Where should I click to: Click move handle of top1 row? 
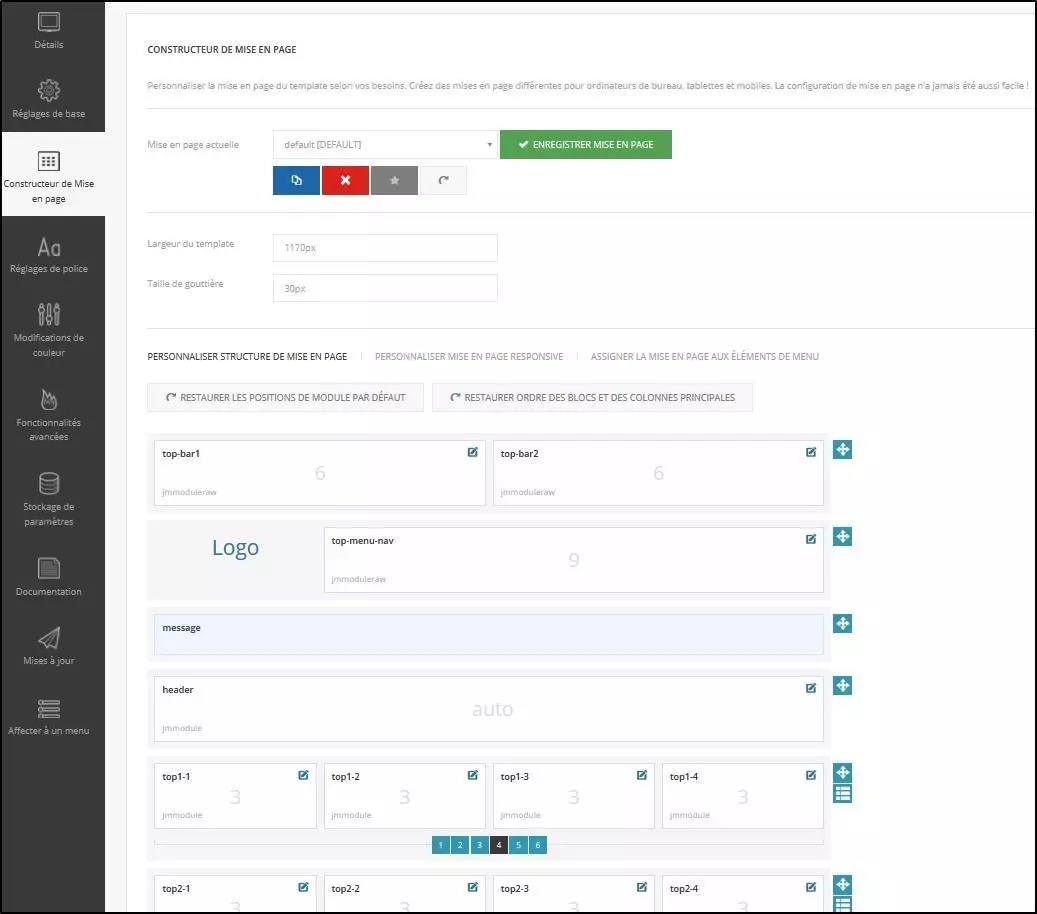pos(843,772)
